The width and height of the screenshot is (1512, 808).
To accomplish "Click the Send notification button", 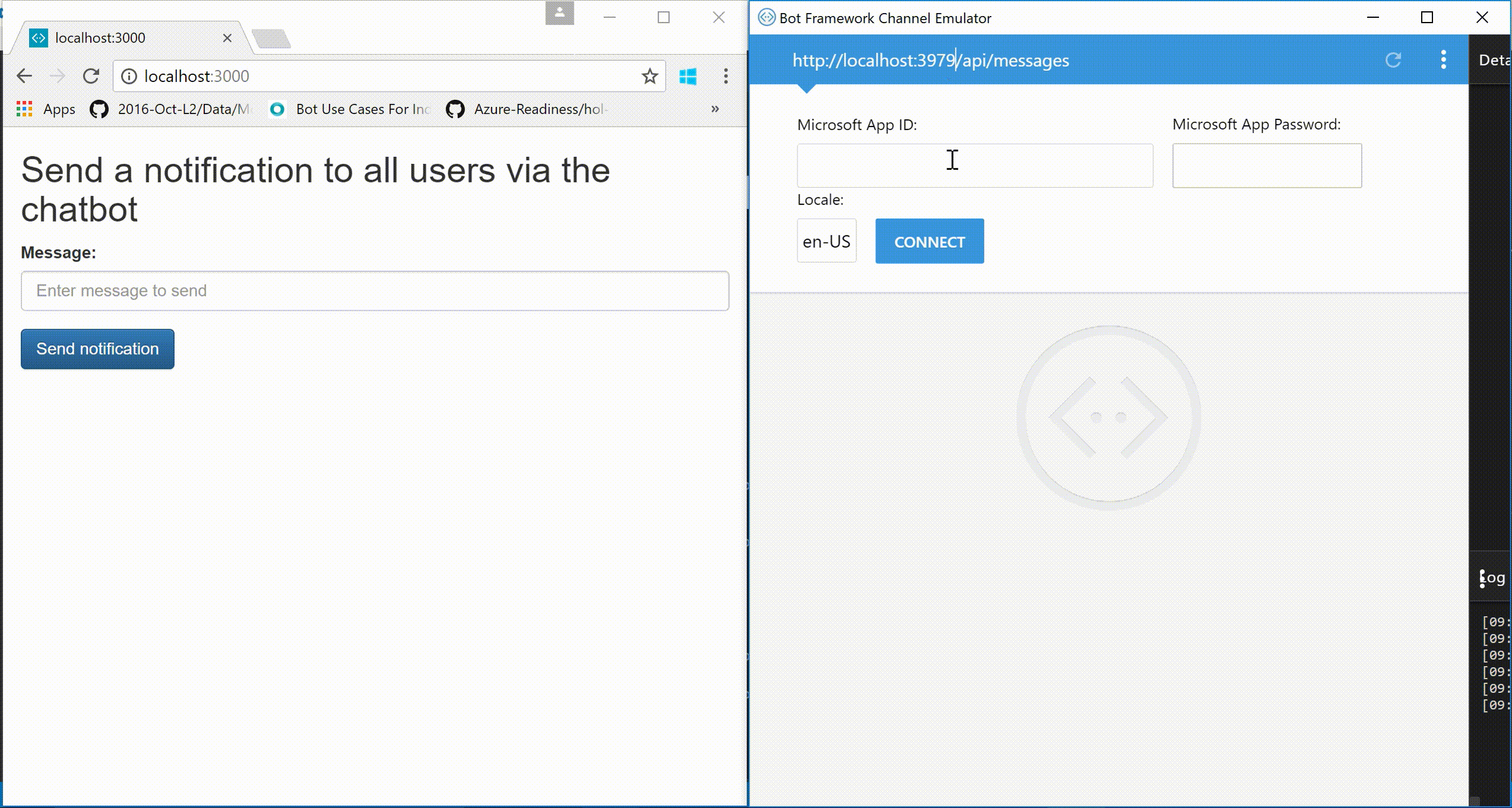I will point(98,349).
